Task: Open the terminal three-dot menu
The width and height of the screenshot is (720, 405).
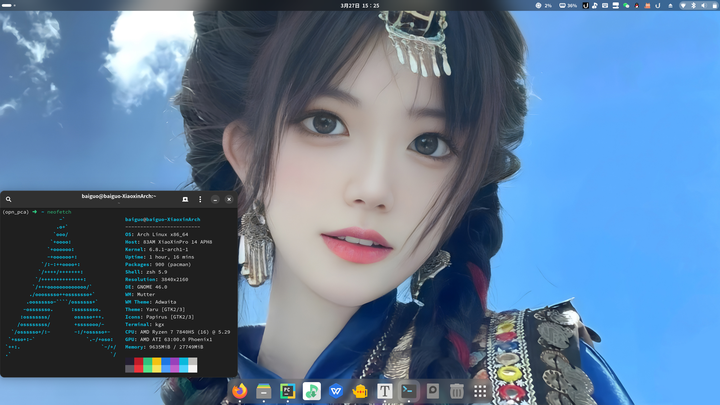Action: pyautogui.click(x=200, y=199)
